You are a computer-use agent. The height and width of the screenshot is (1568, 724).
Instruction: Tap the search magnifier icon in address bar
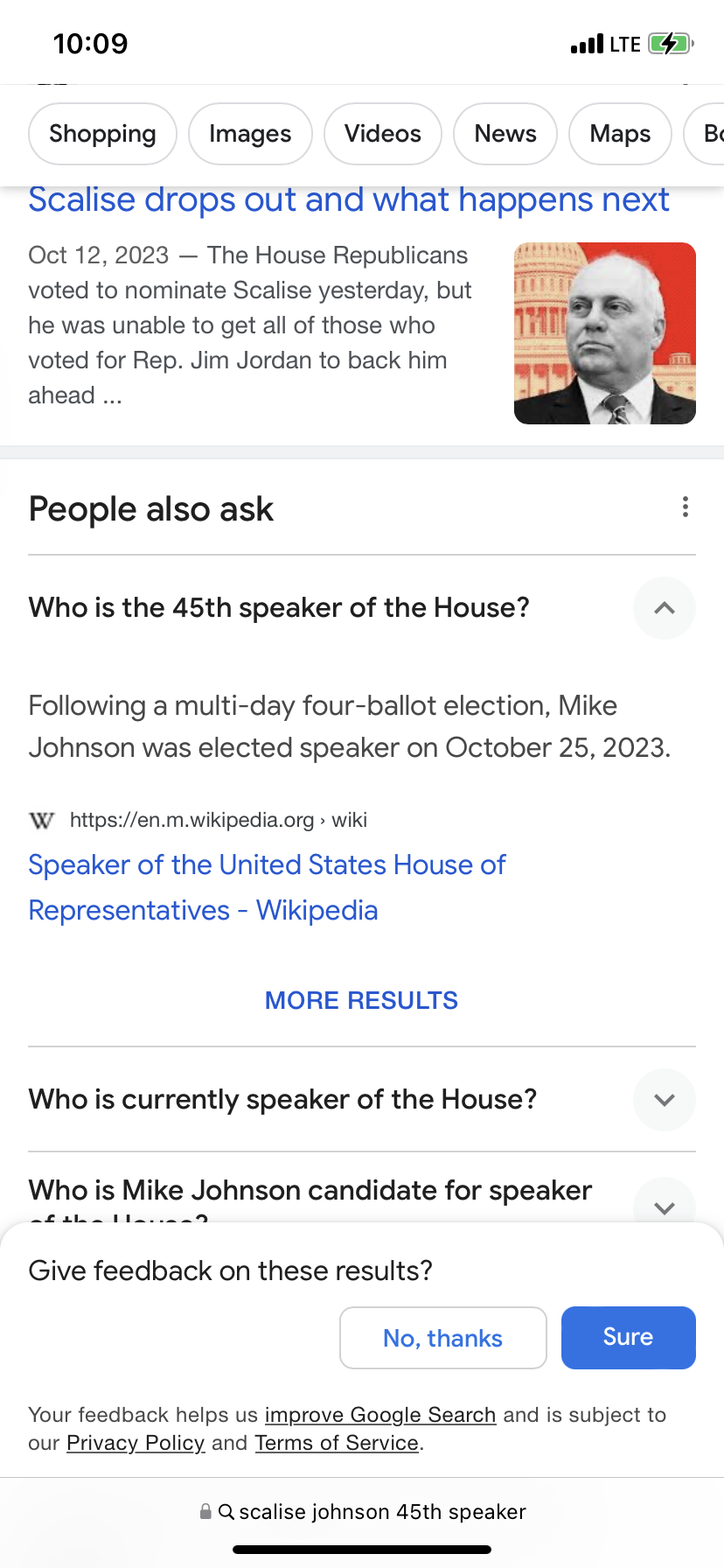(226, 1512)
